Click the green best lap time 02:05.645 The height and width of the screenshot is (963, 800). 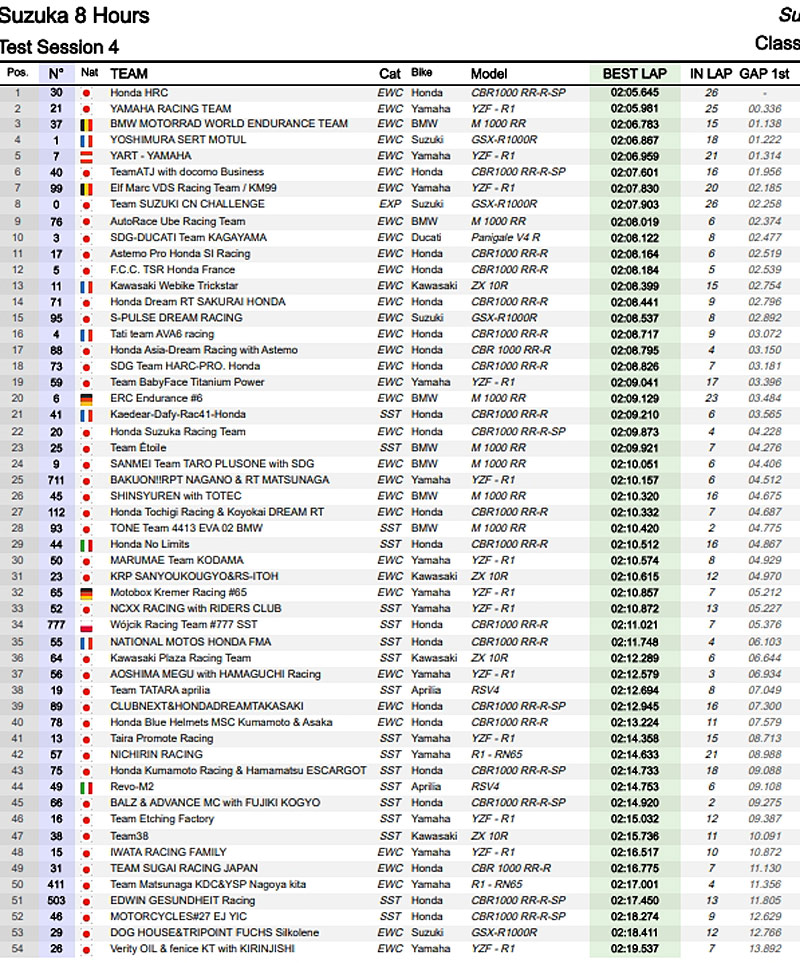[x=634, y=93]
